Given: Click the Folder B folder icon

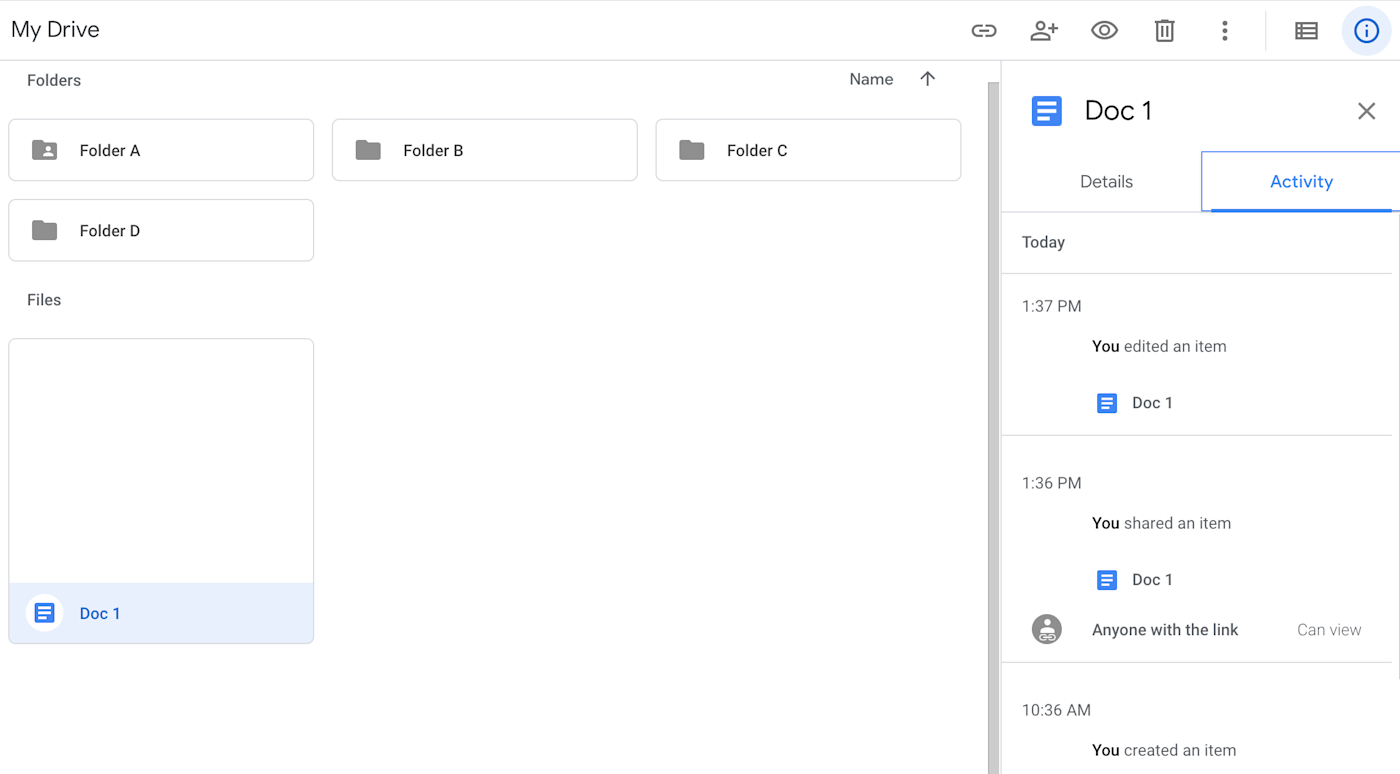Looking at the screenshot, I should 368,150.
